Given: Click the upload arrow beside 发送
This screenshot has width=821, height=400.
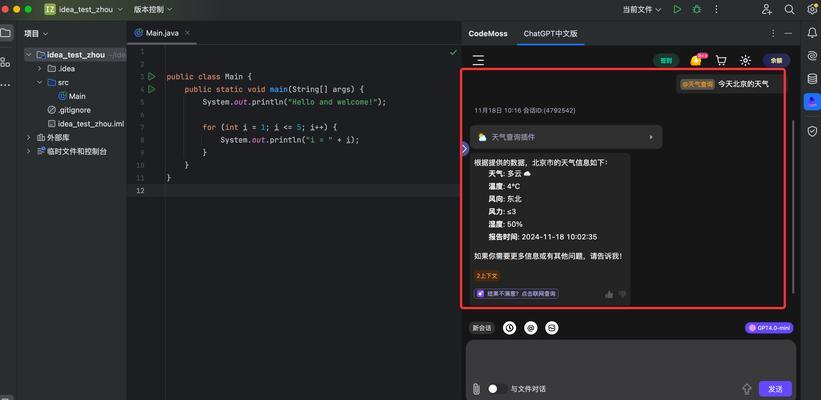Looking at the screenshot, I should [747, 389].
